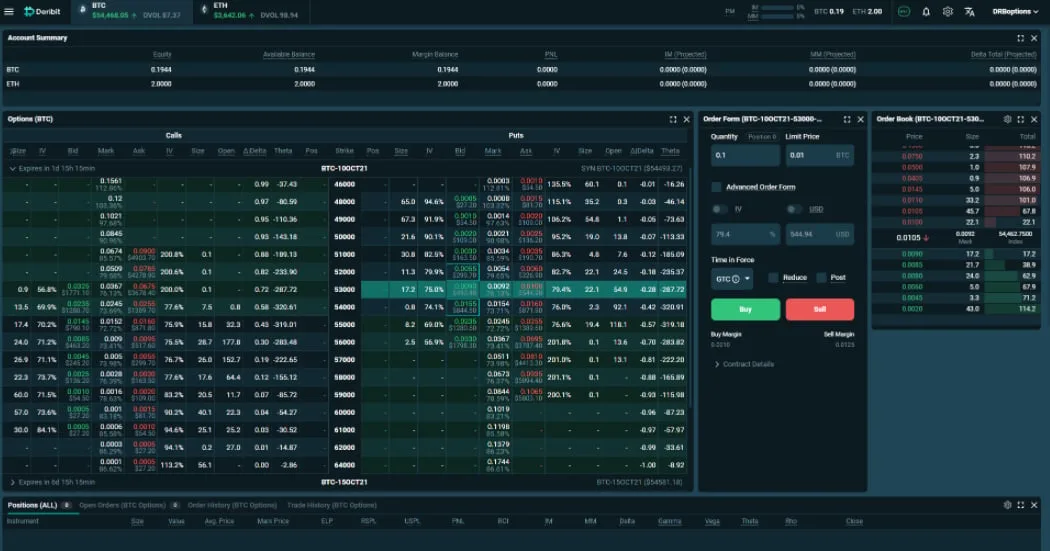This screenshot has width=1050, height=551.
Task: Click the green connection status badge
Action: click(x=904, y=11)
